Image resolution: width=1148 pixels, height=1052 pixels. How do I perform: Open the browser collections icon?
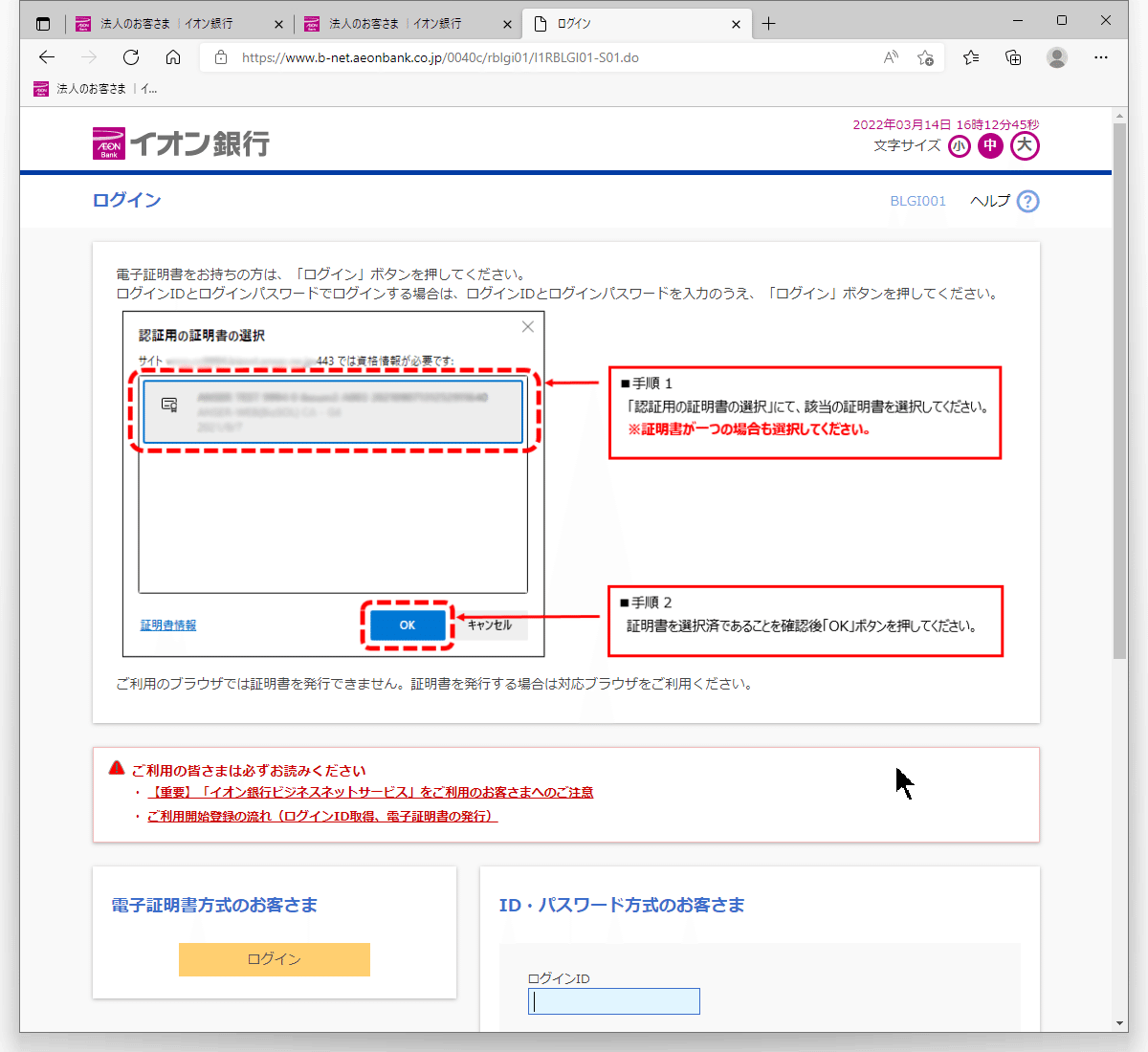point(1013,57)
